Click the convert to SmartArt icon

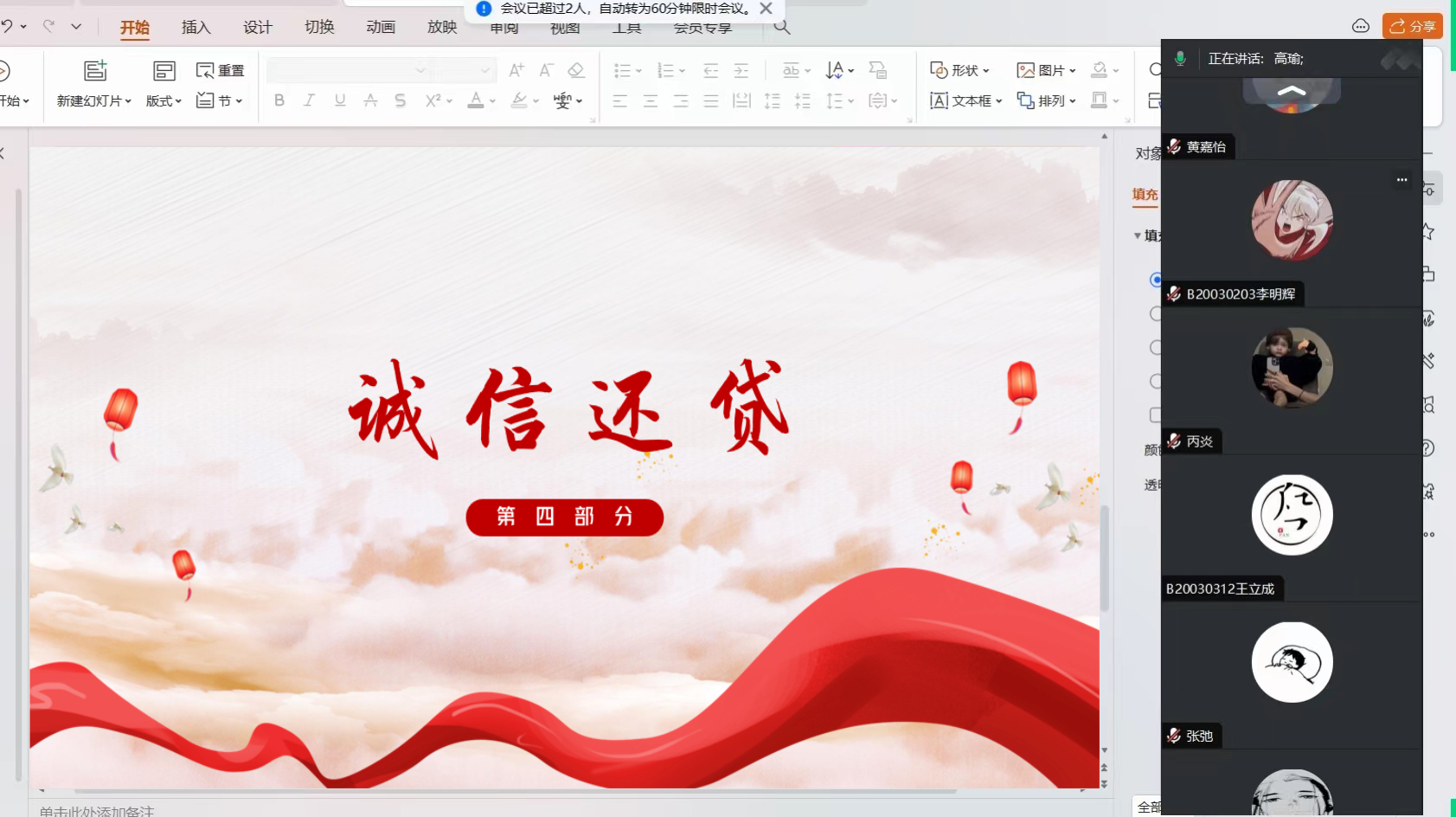[878, 70]
